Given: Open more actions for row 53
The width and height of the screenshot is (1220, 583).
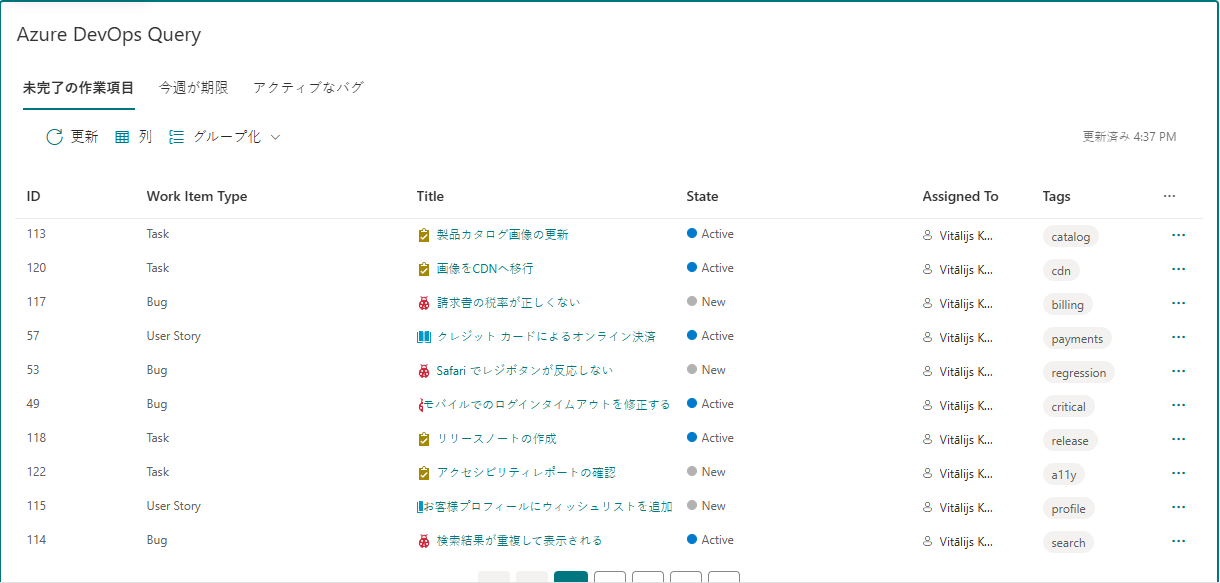Looking at the screenshot, I should 1178,371.
